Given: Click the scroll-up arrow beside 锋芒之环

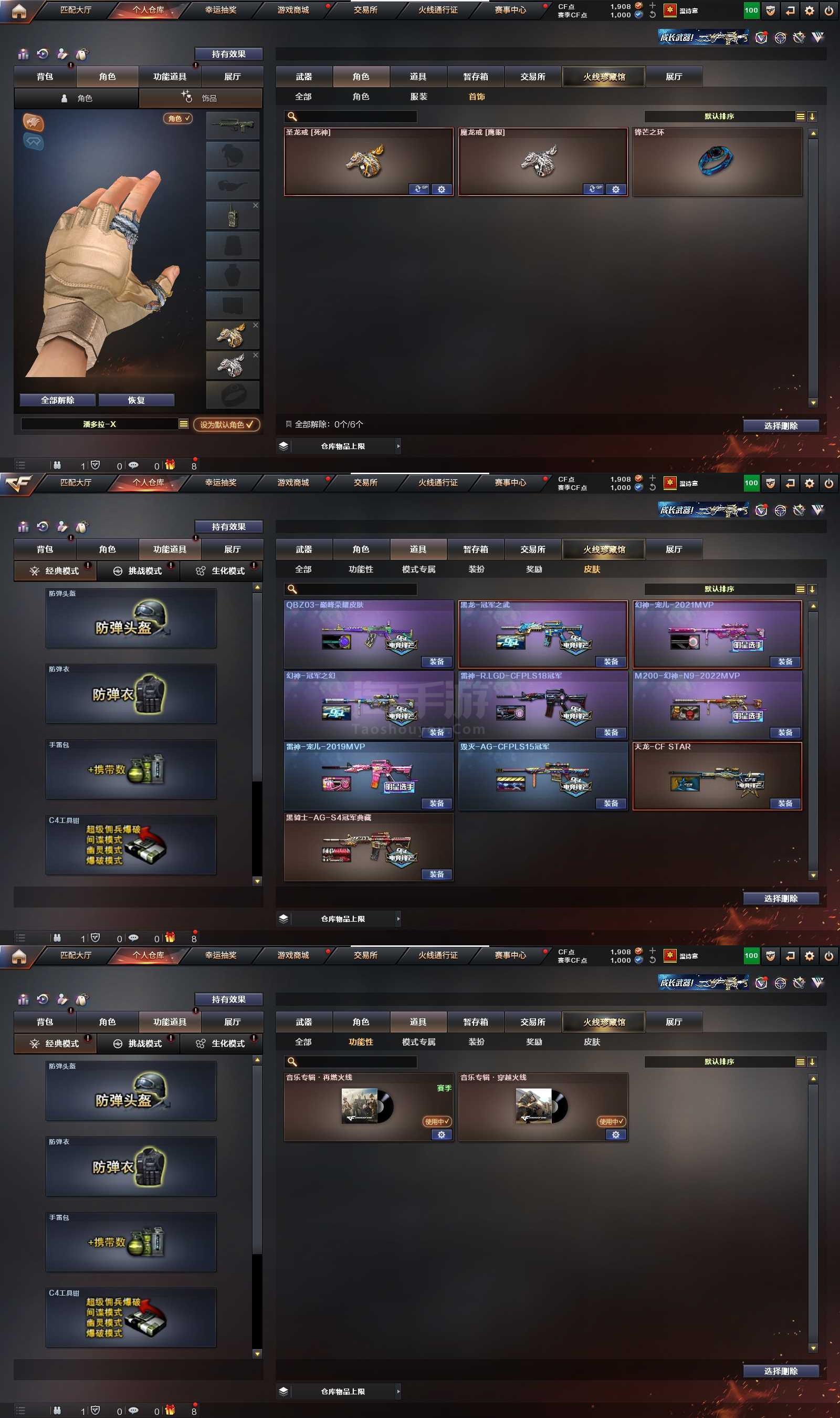Looking at the screenshot, I should point(813,134).
